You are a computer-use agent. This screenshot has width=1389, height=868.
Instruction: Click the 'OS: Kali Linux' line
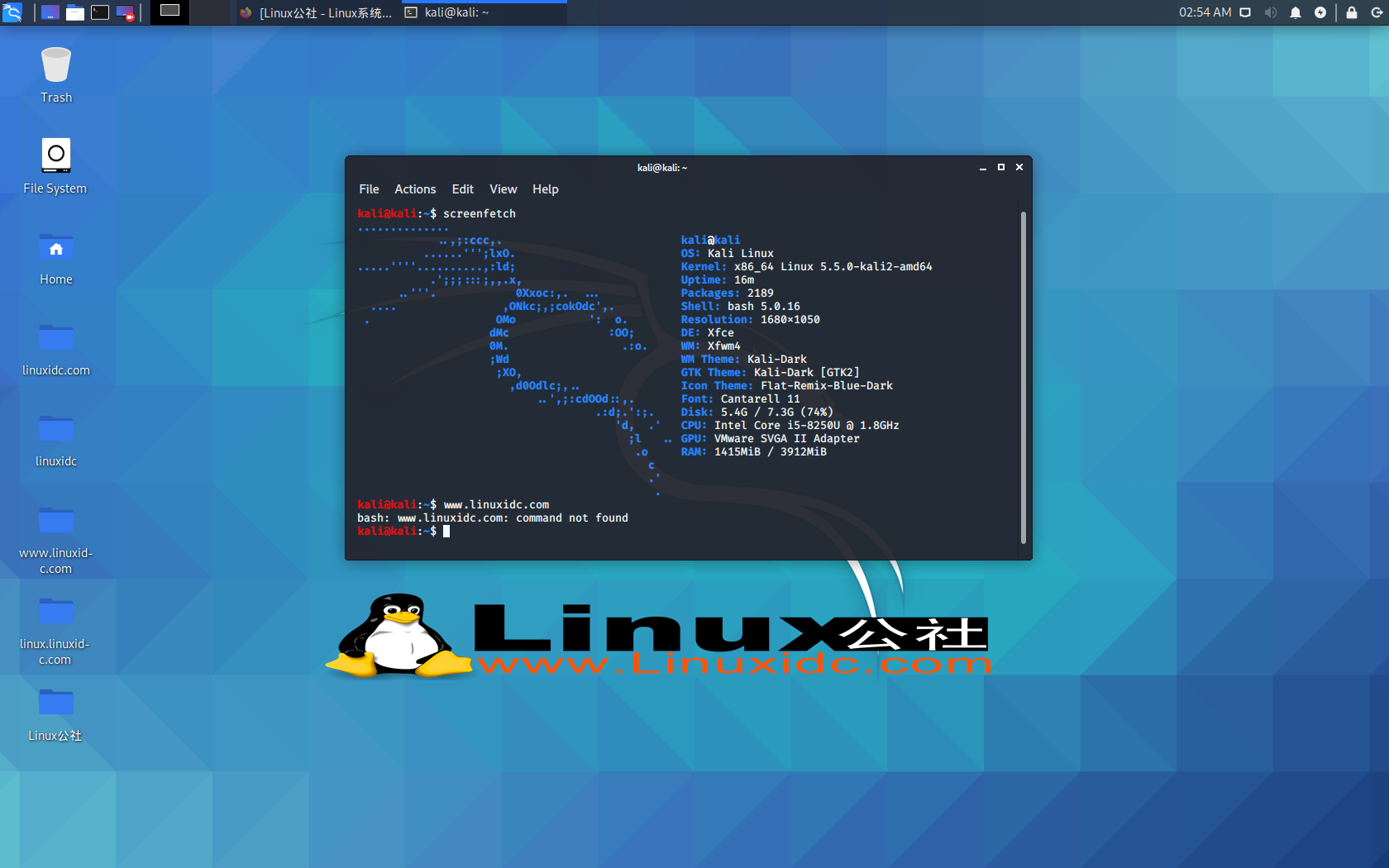click(728, 254)
